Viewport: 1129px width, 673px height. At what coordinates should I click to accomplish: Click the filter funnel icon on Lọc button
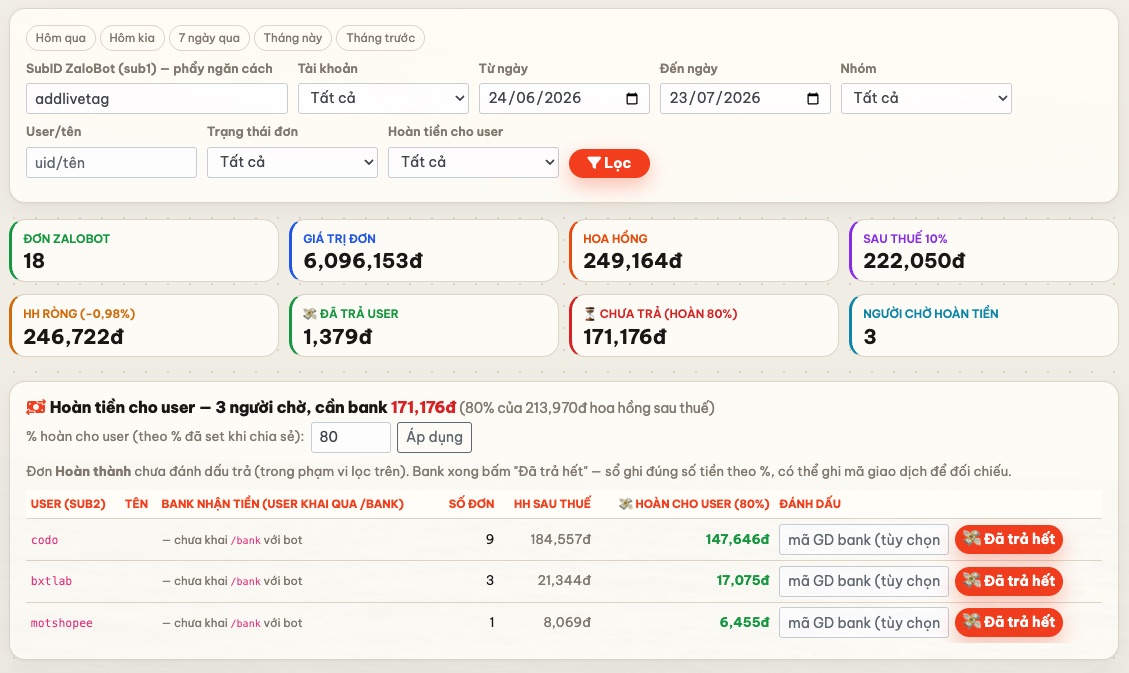pyautogui.click(x=593, y=163)
